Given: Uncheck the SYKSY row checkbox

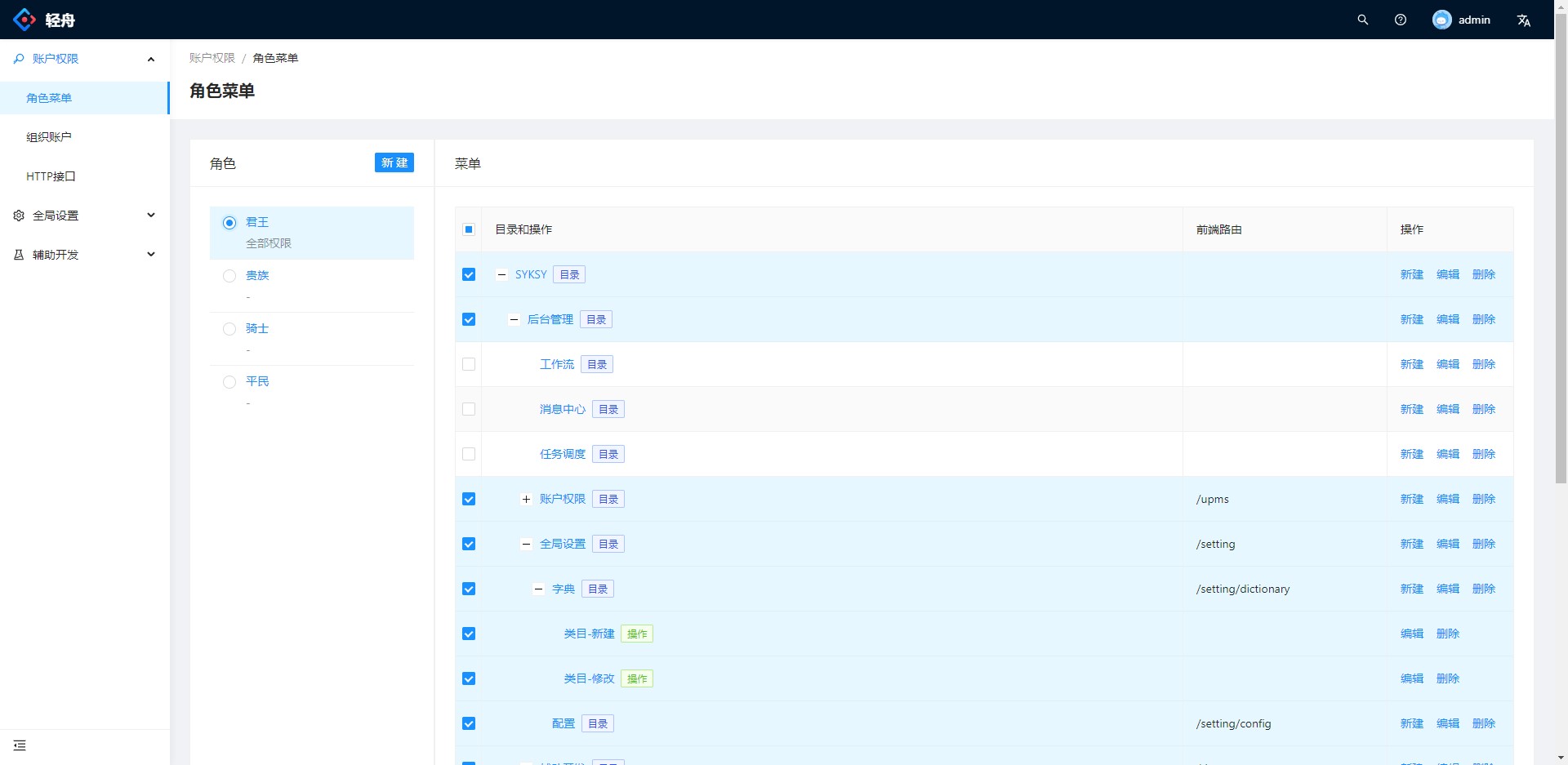Looking at the screenshot, I should [469, 274].
